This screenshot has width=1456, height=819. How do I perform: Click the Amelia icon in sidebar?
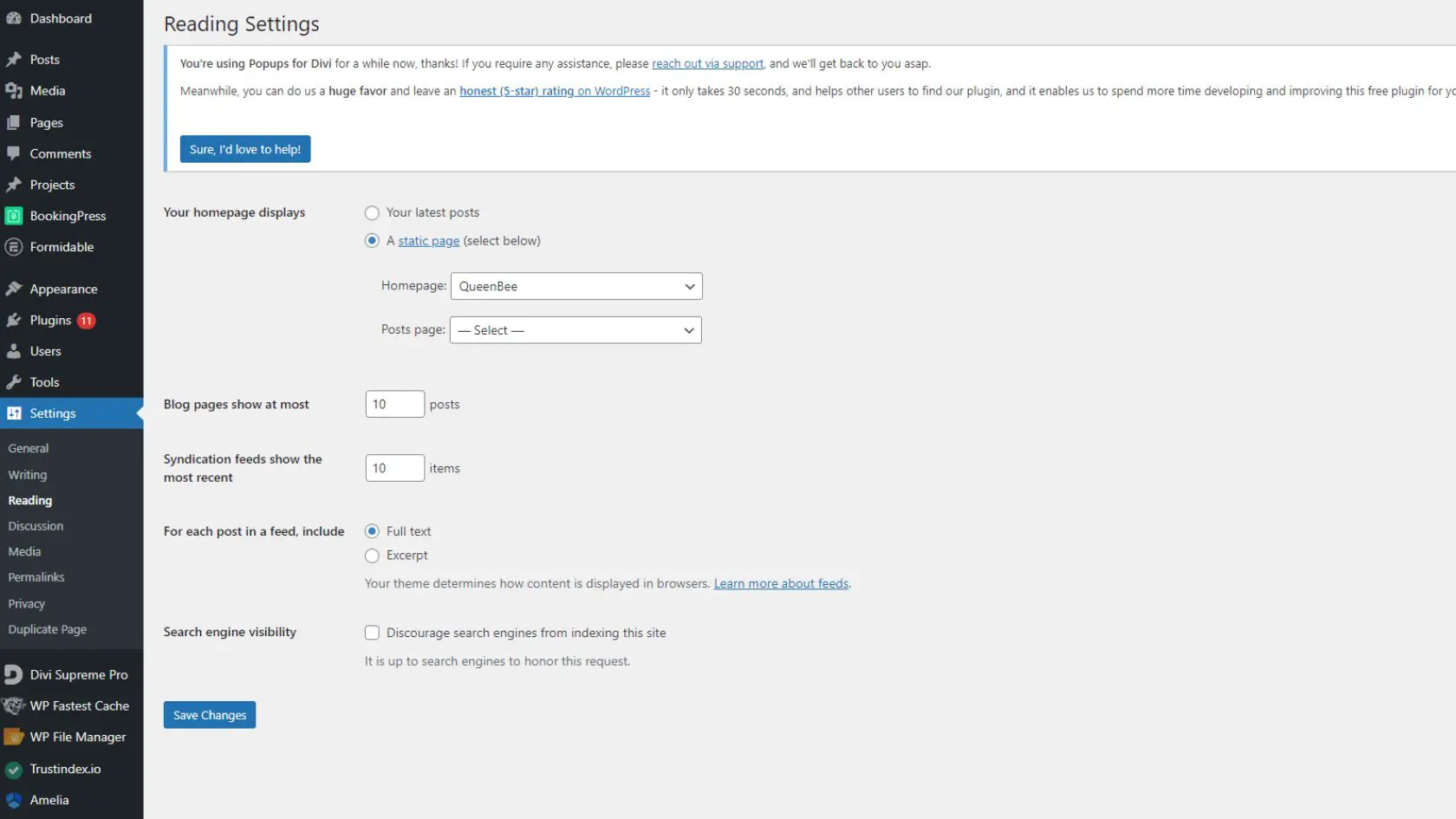pos(14,800)
